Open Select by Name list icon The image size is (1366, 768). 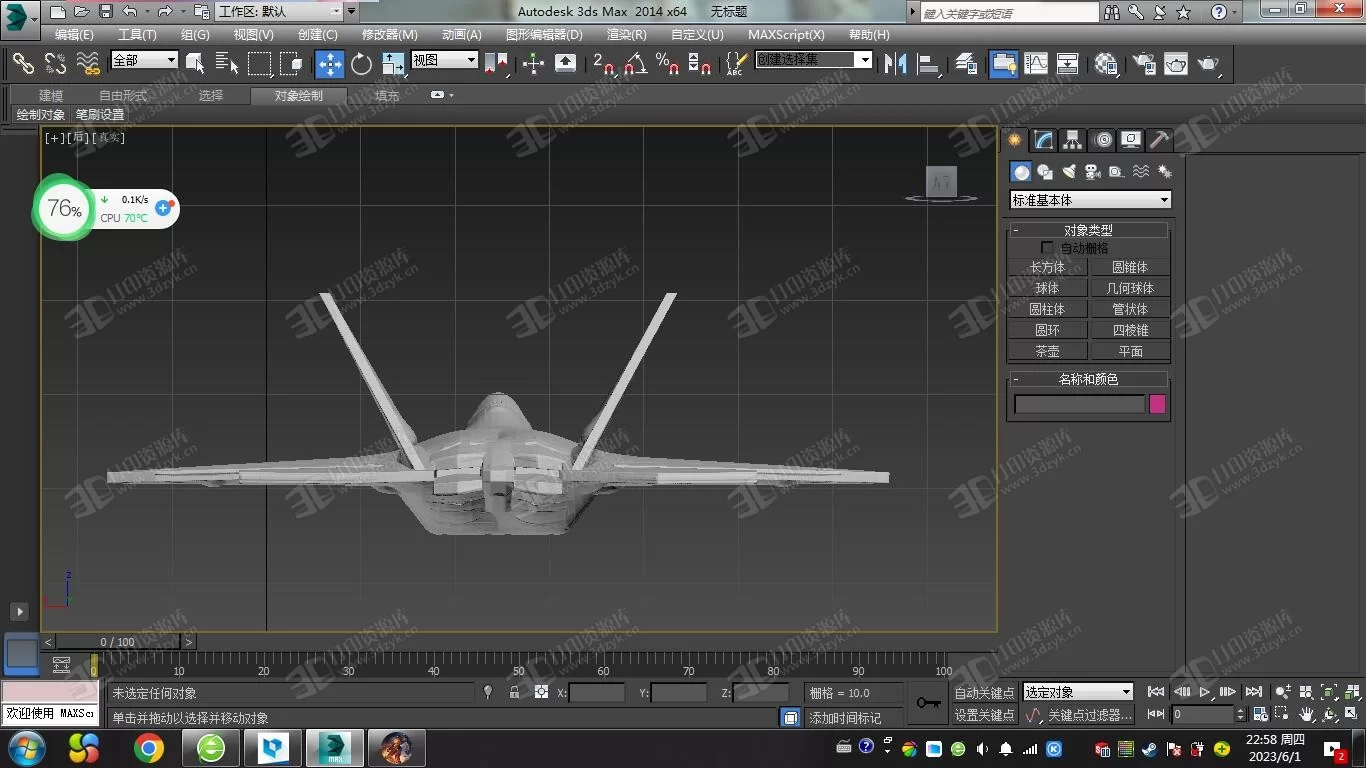point(227,64)
